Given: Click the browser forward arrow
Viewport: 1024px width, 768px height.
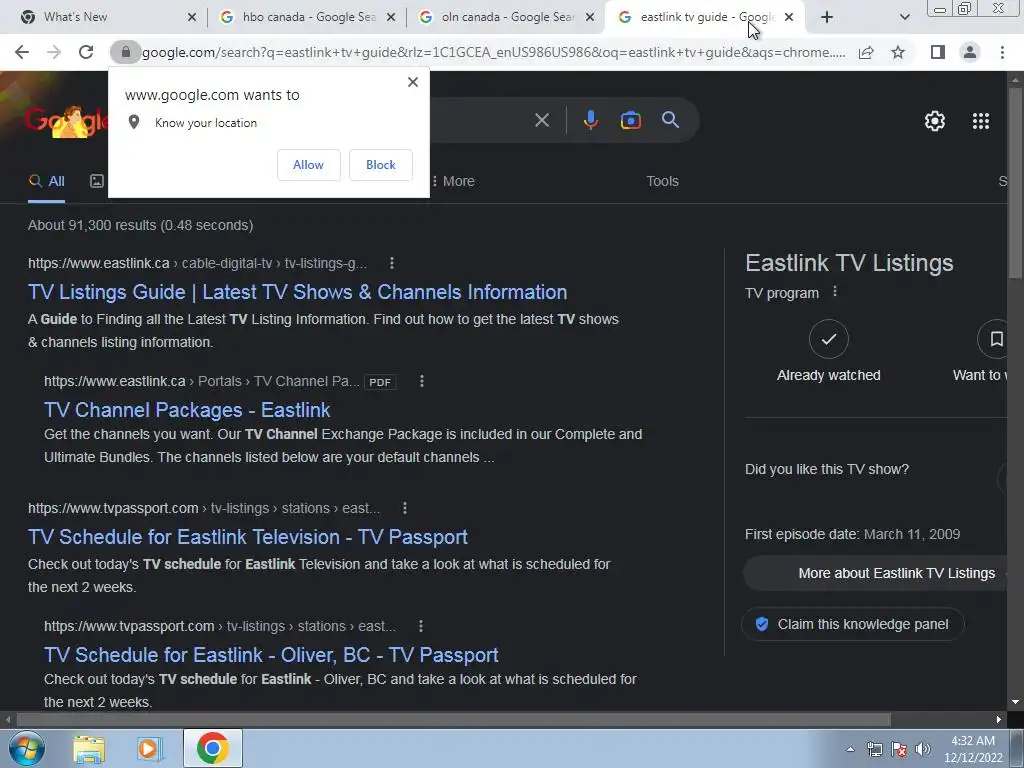Looking at the screenshot, I should 54,52.
